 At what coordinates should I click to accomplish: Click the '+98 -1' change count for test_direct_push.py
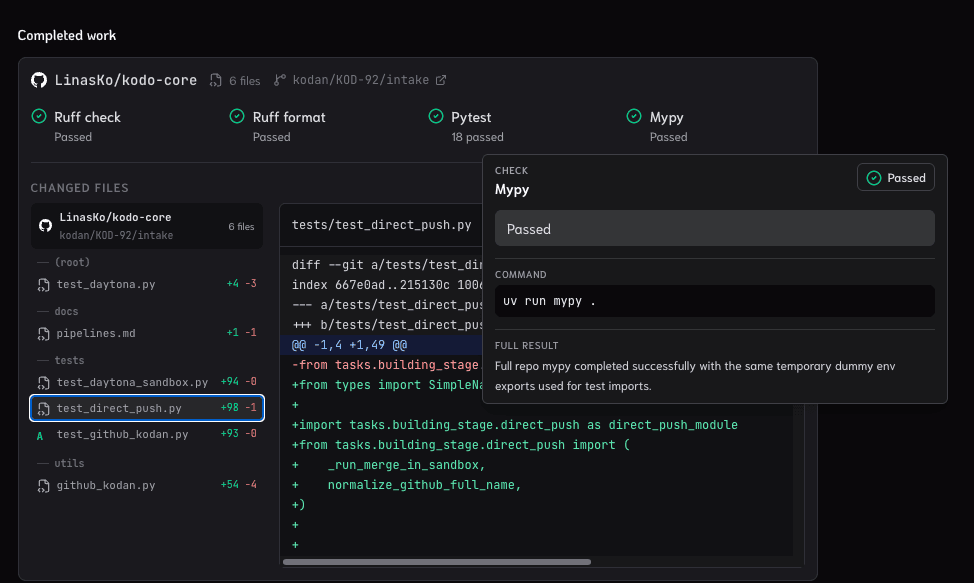click(x=239, y=407)
